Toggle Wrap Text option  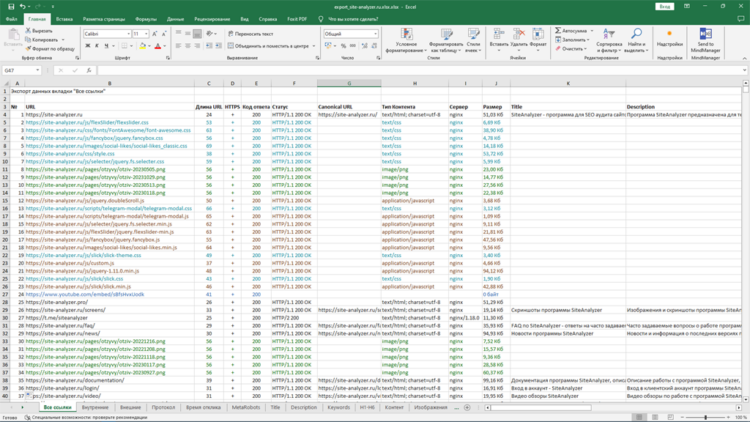click(250, 34)
